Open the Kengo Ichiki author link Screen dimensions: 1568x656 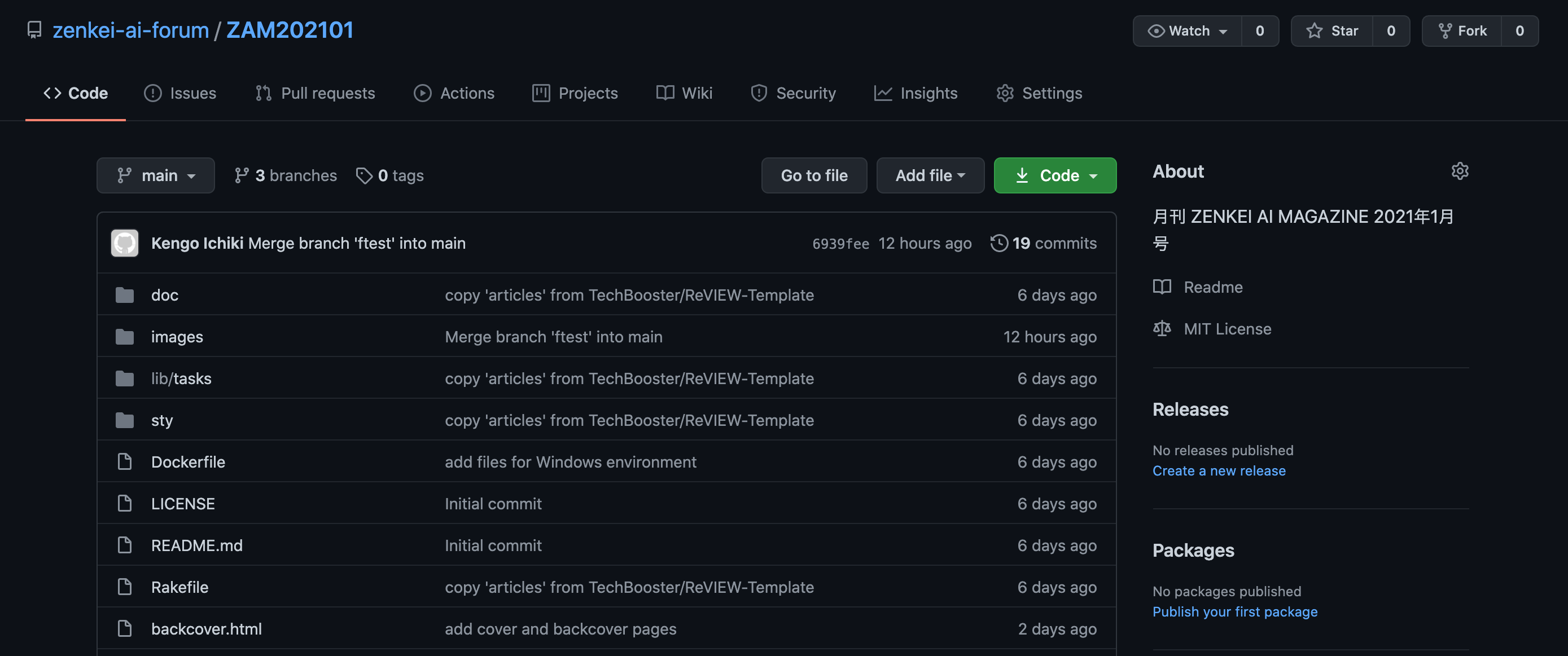coord(197,243)
